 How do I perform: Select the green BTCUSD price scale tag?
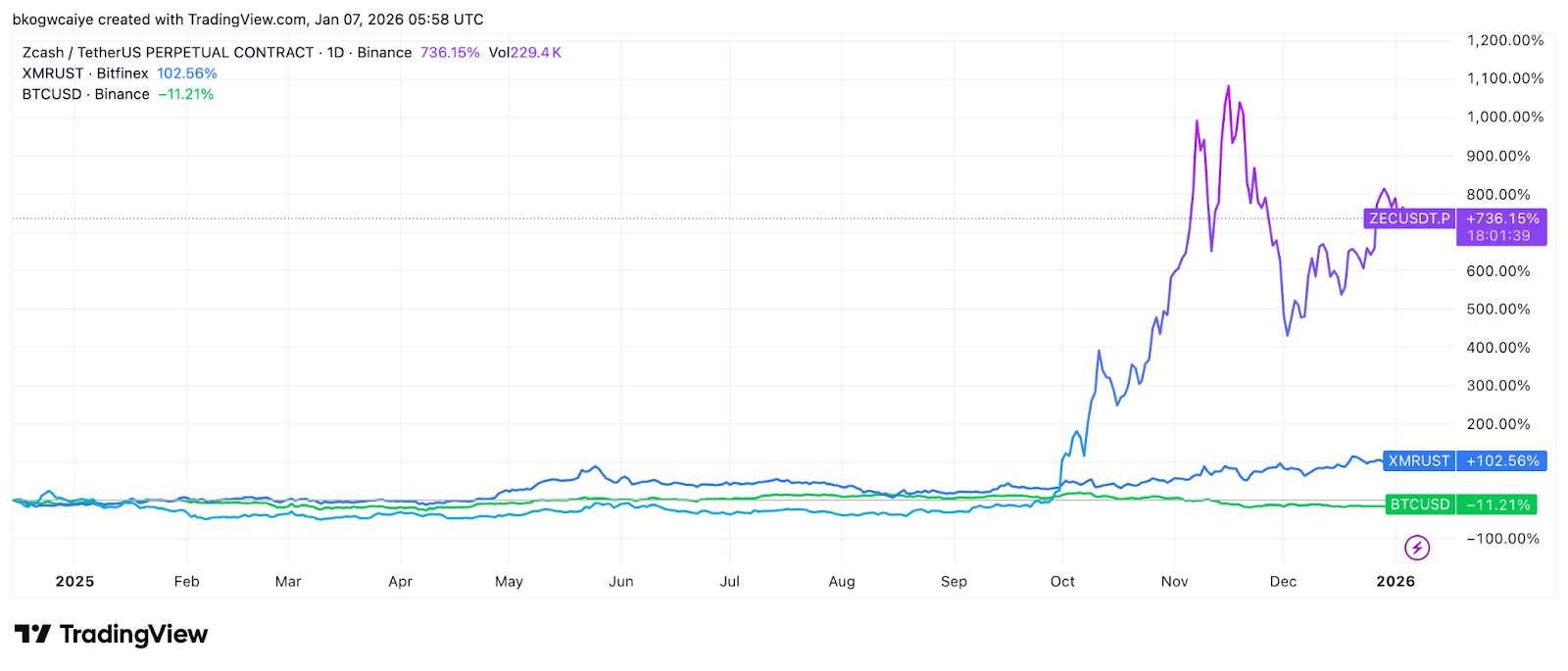tap(1419, 504)
